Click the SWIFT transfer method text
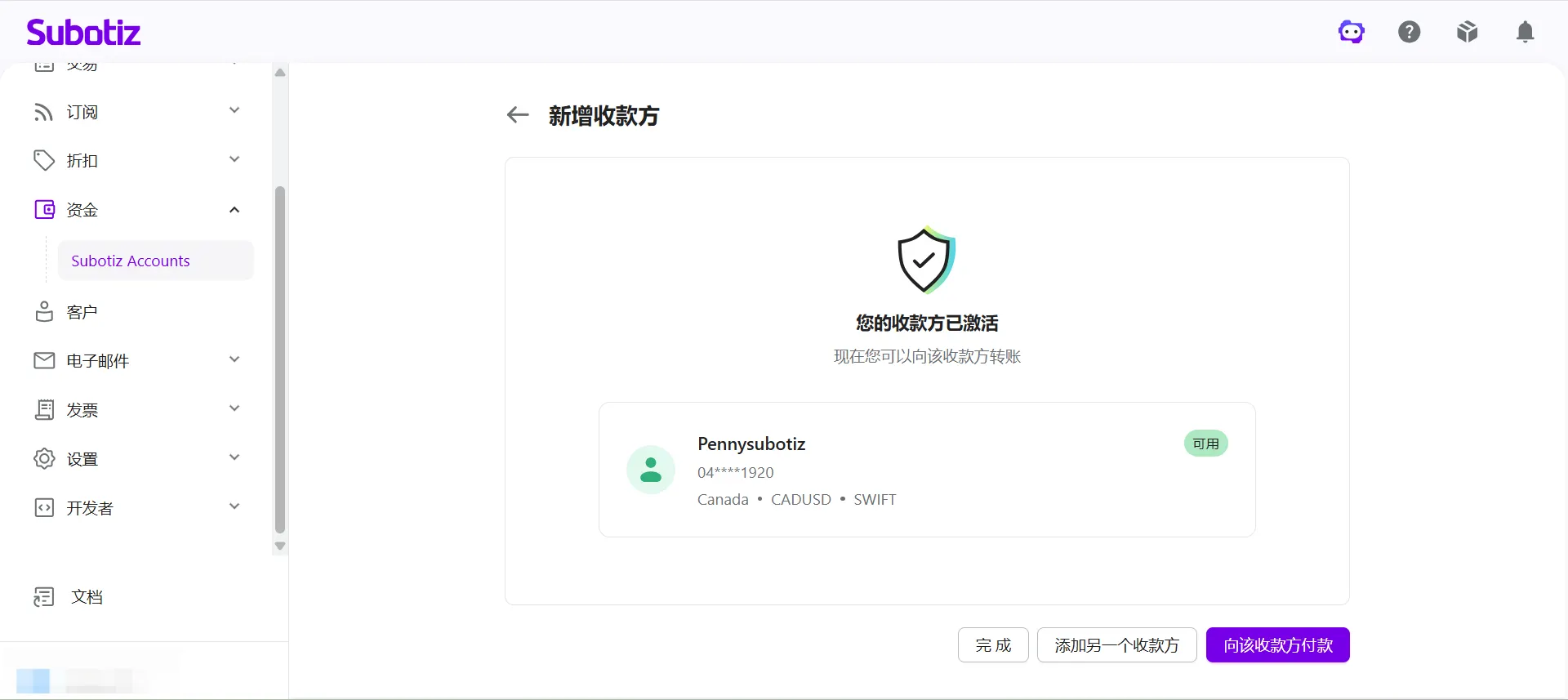Screen dimensions: 1568x700 click(875, 500)
